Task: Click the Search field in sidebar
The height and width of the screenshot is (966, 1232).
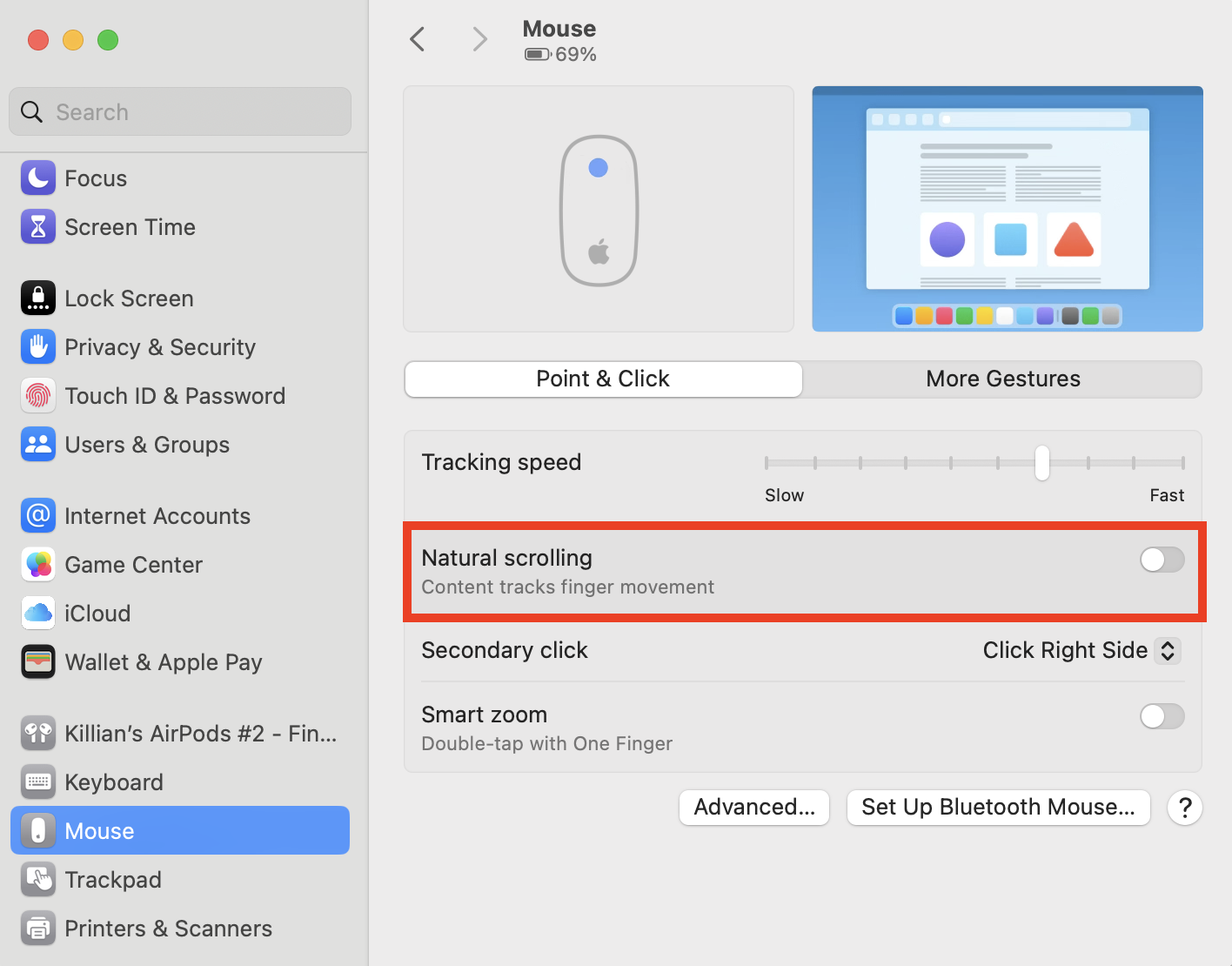Action: [179, 111]
